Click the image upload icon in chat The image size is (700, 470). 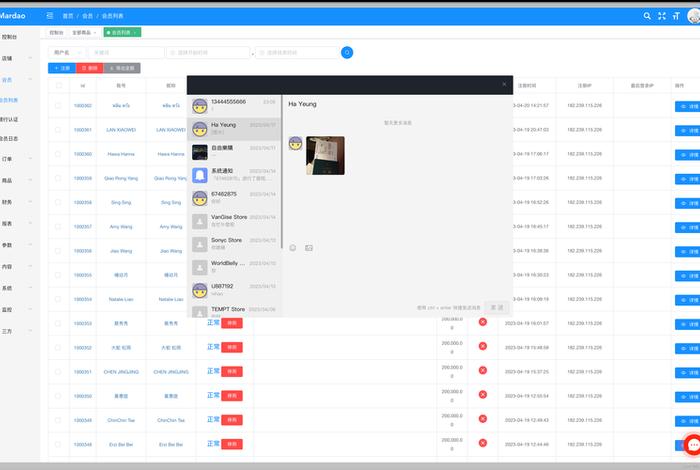coord(309,248)
